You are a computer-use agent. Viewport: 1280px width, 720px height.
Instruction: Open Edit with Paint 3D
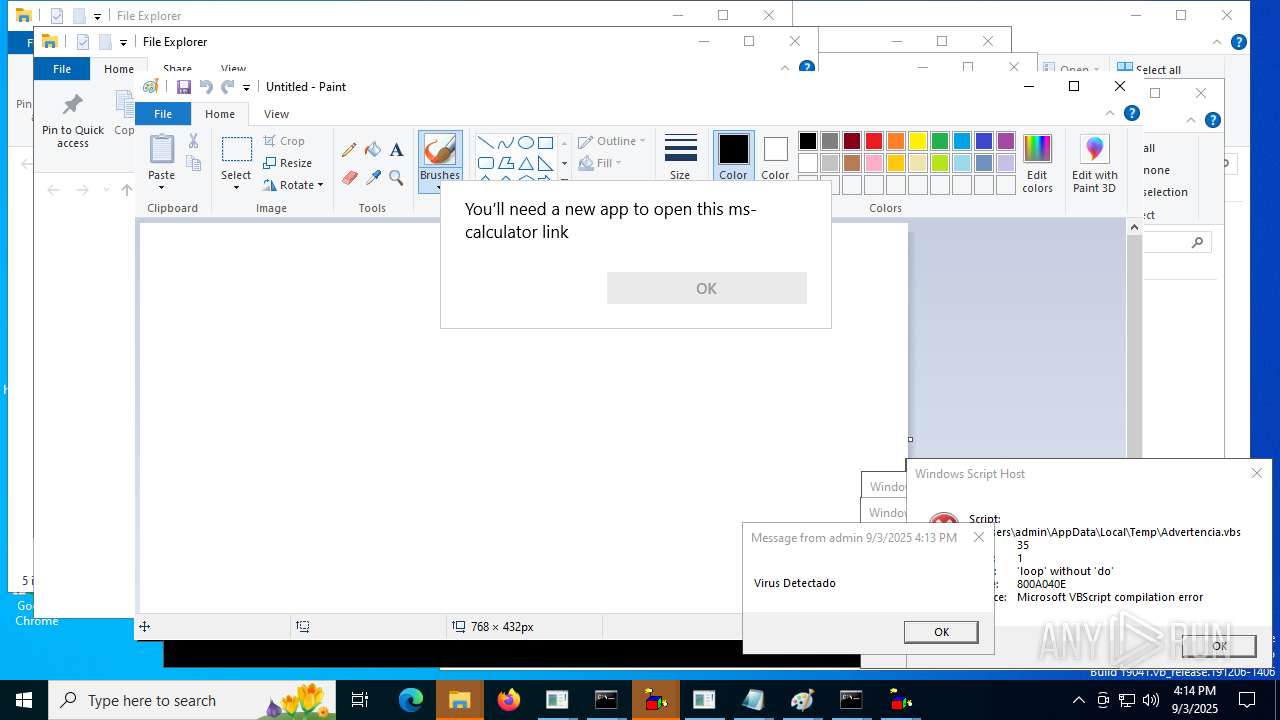pos(1095,163)
